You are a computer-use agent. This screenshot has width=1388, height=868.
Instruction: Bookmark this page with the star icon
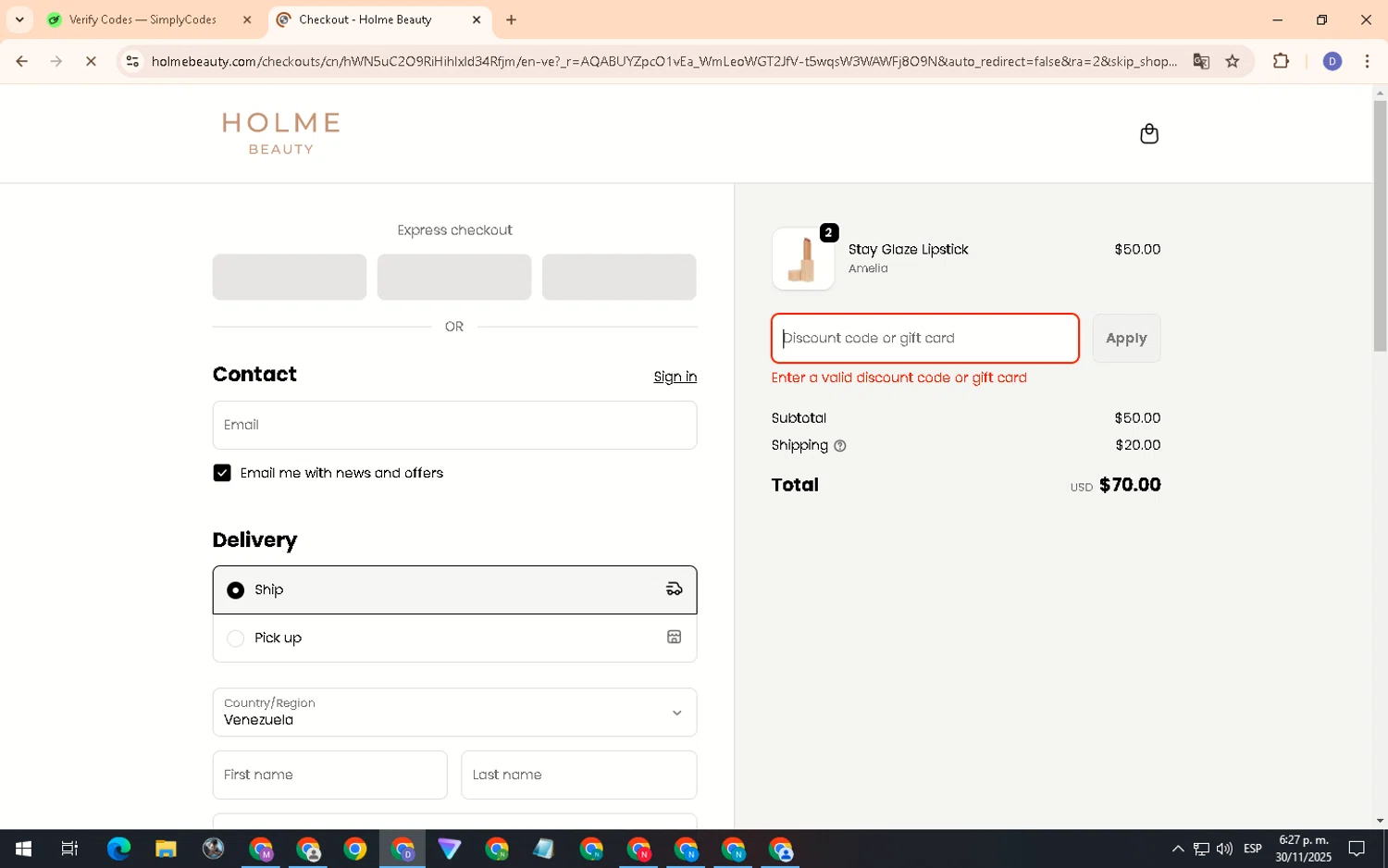1233,61
